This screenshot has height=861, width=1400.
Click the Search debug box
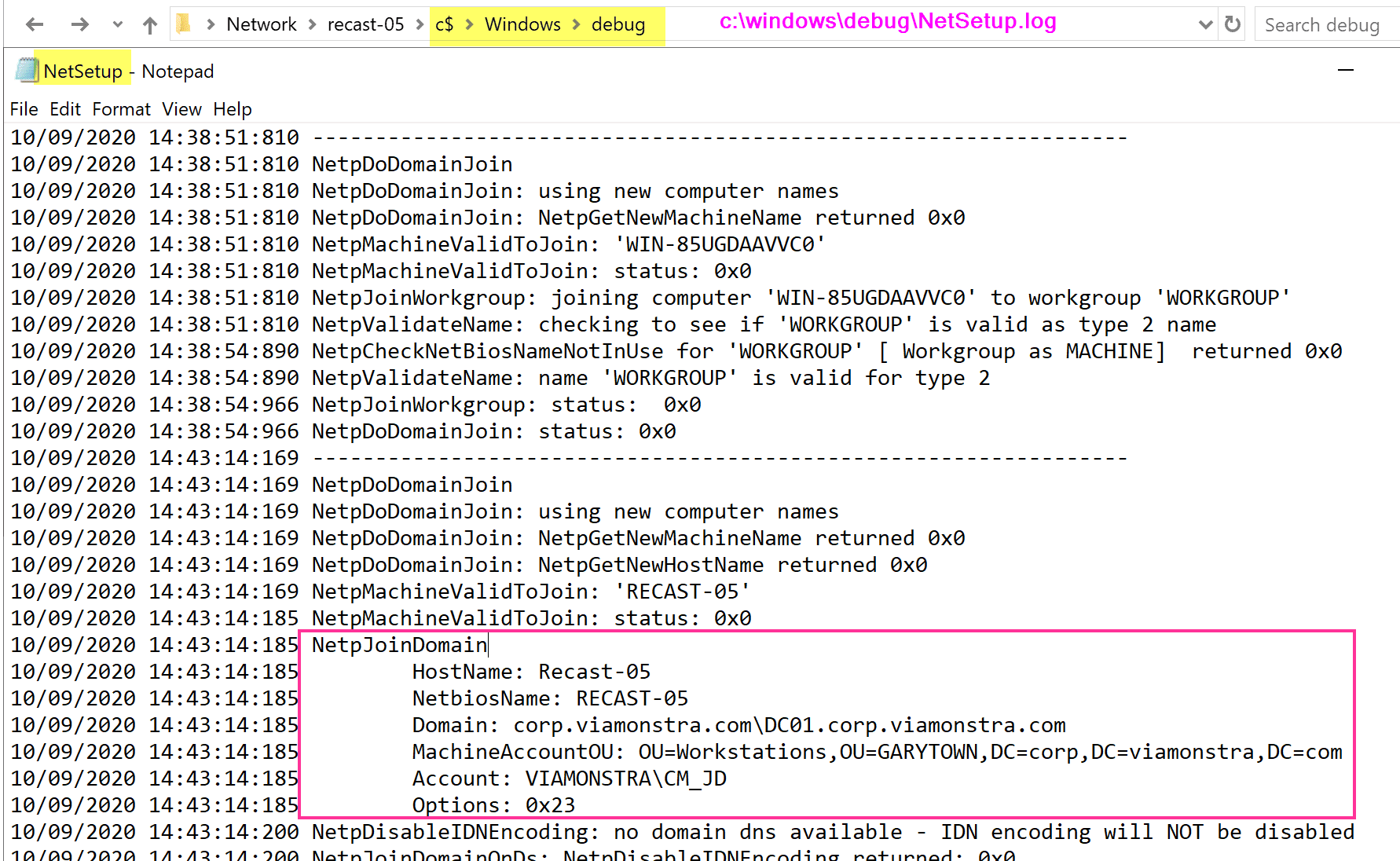(1325, 25)
